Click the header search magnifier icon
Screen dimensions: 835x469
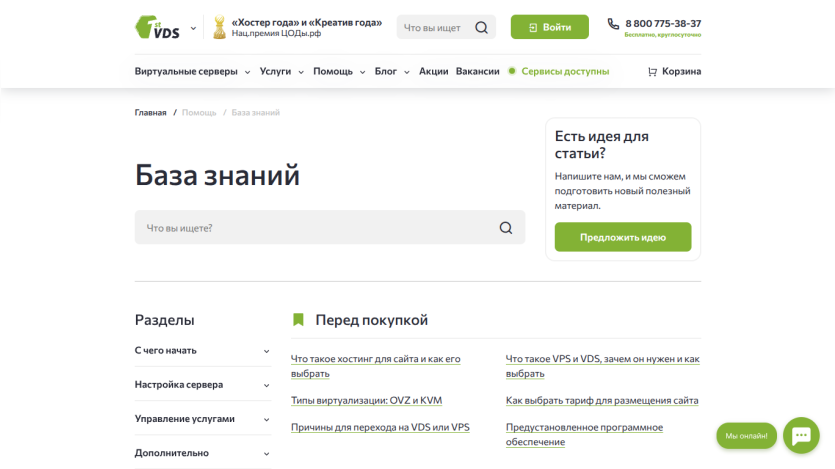481,28
